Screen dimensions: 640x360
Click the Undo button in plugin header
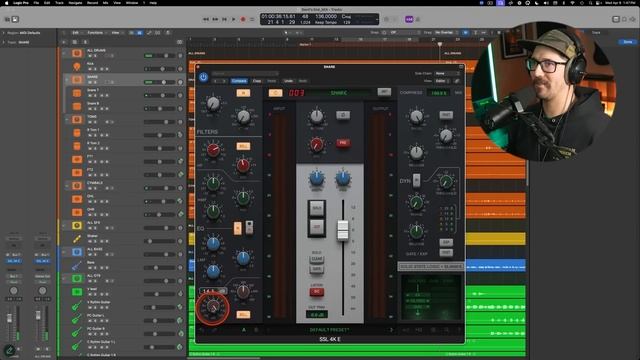coord(288,81)
